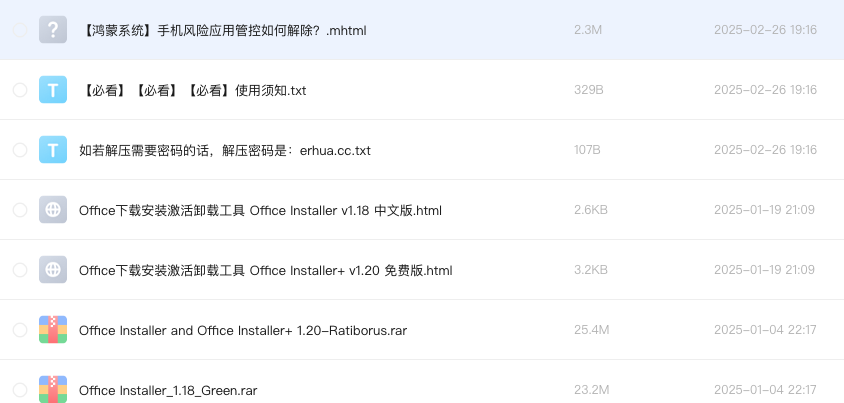The image size is (844, 403).
Task: Click the unknown-file icon of the 鸿蒙系统 .mhtml file
Action: [53, 30]
